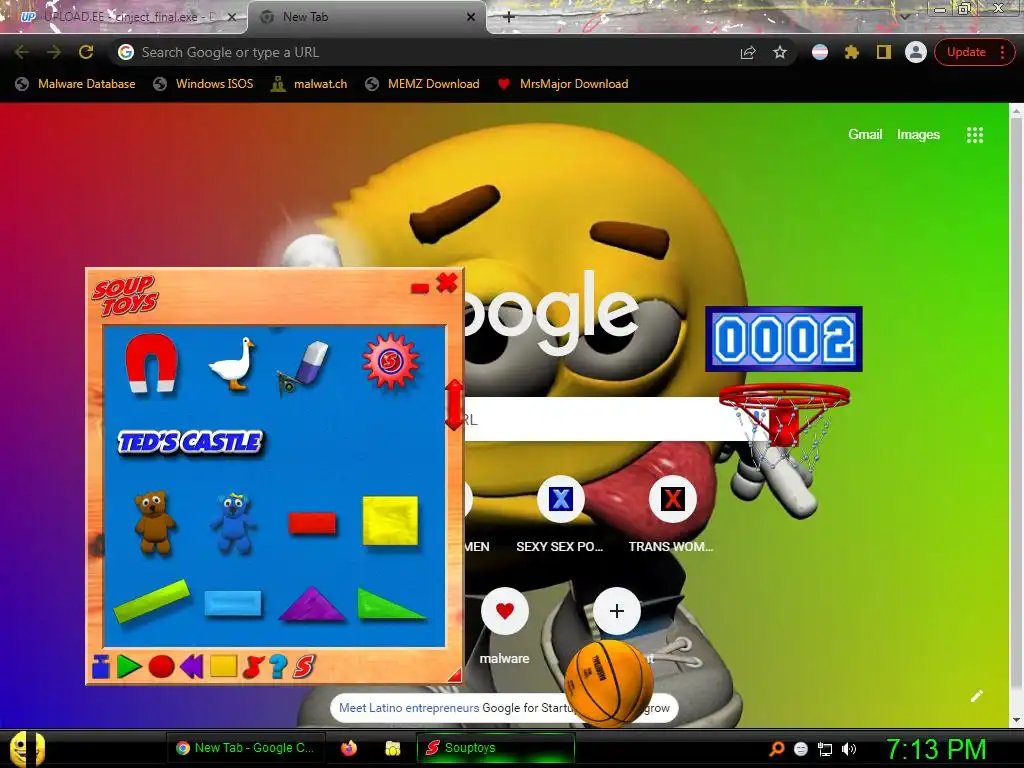Switch to New Tab - Google Chrome taskbar item

click(x=244, y=748)
